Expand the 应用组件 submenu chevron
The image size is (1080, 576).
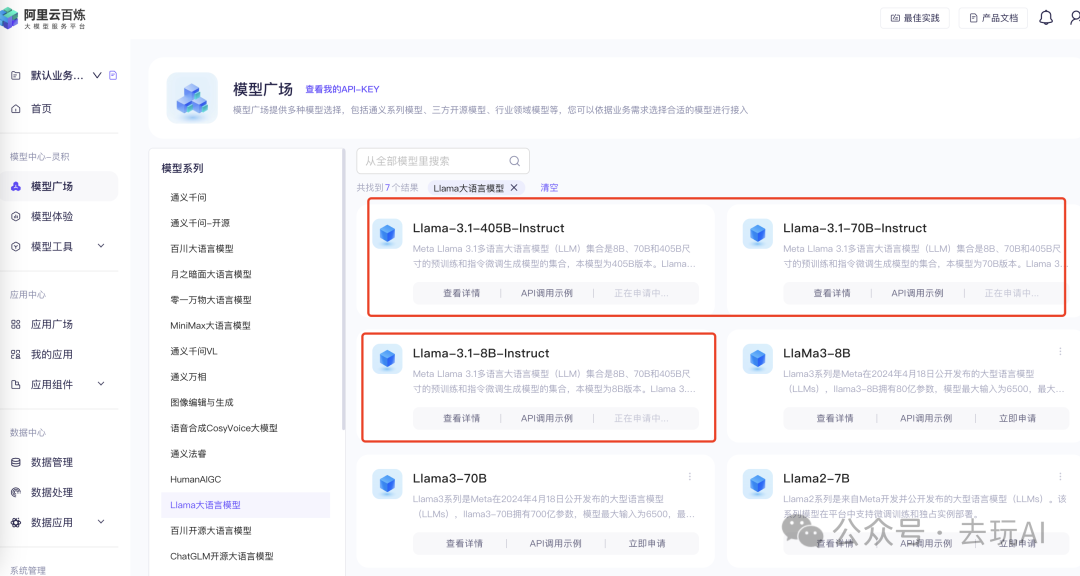coord(101,384)
